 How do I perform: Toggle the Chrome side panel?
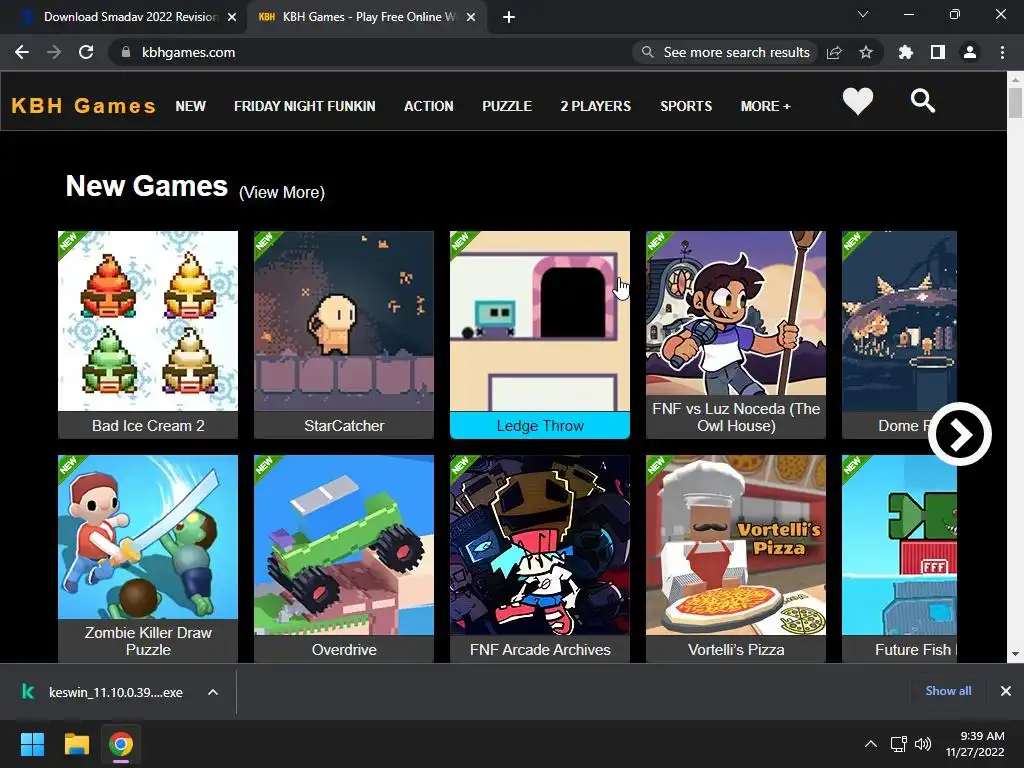pos(938,52)
